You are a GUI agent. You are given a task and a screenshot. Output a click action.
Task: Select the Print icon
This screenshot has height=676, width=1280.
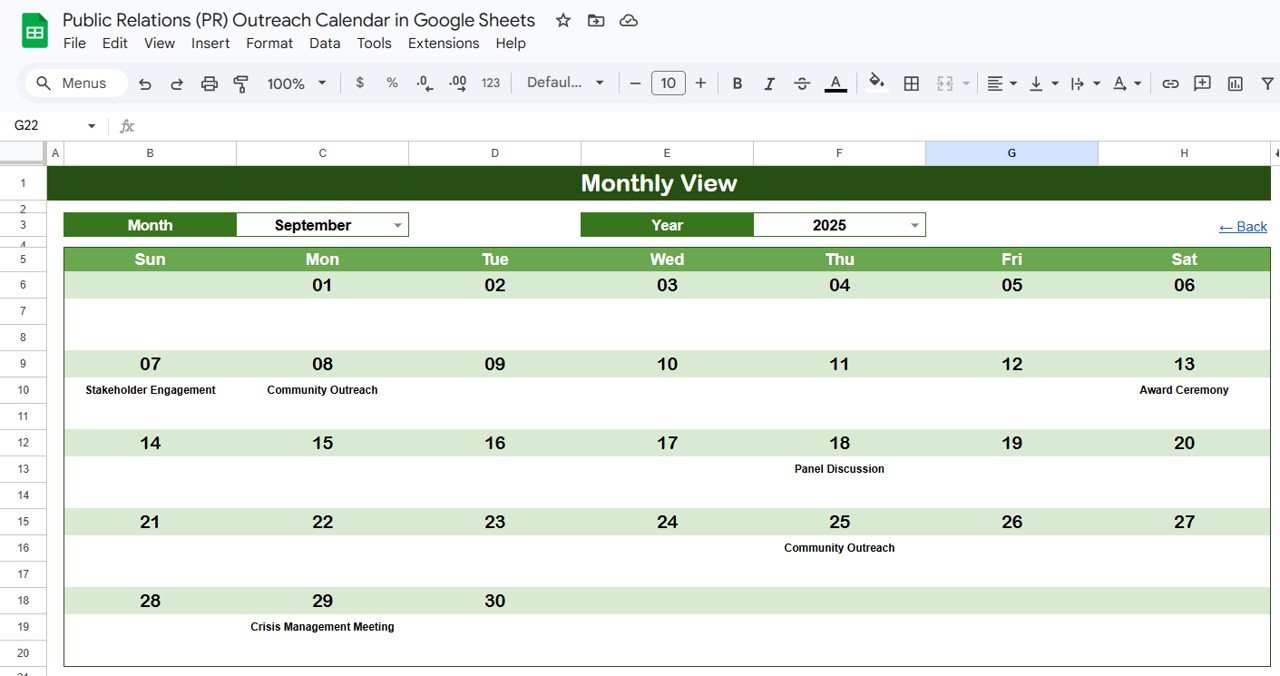click(x=209, y=83)
